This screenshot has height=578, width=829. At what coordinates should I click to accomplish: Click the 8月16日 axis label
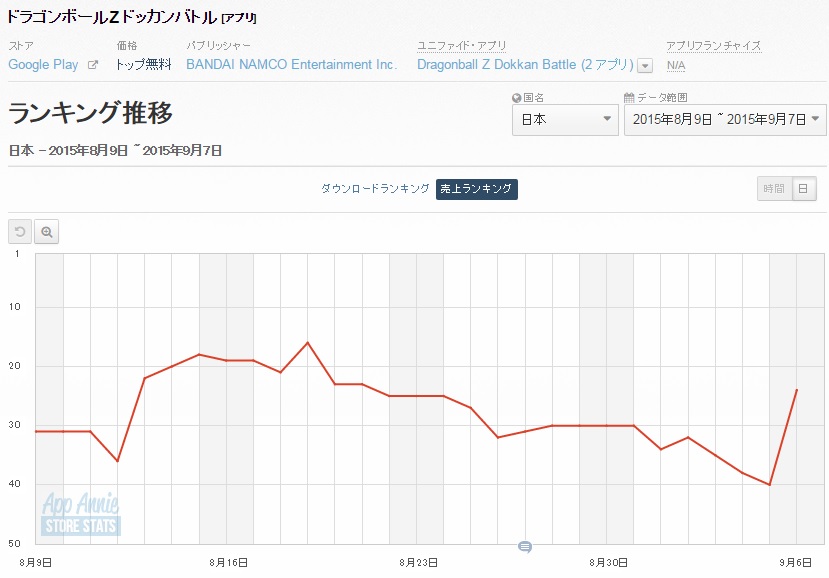[x=228, y=563]
